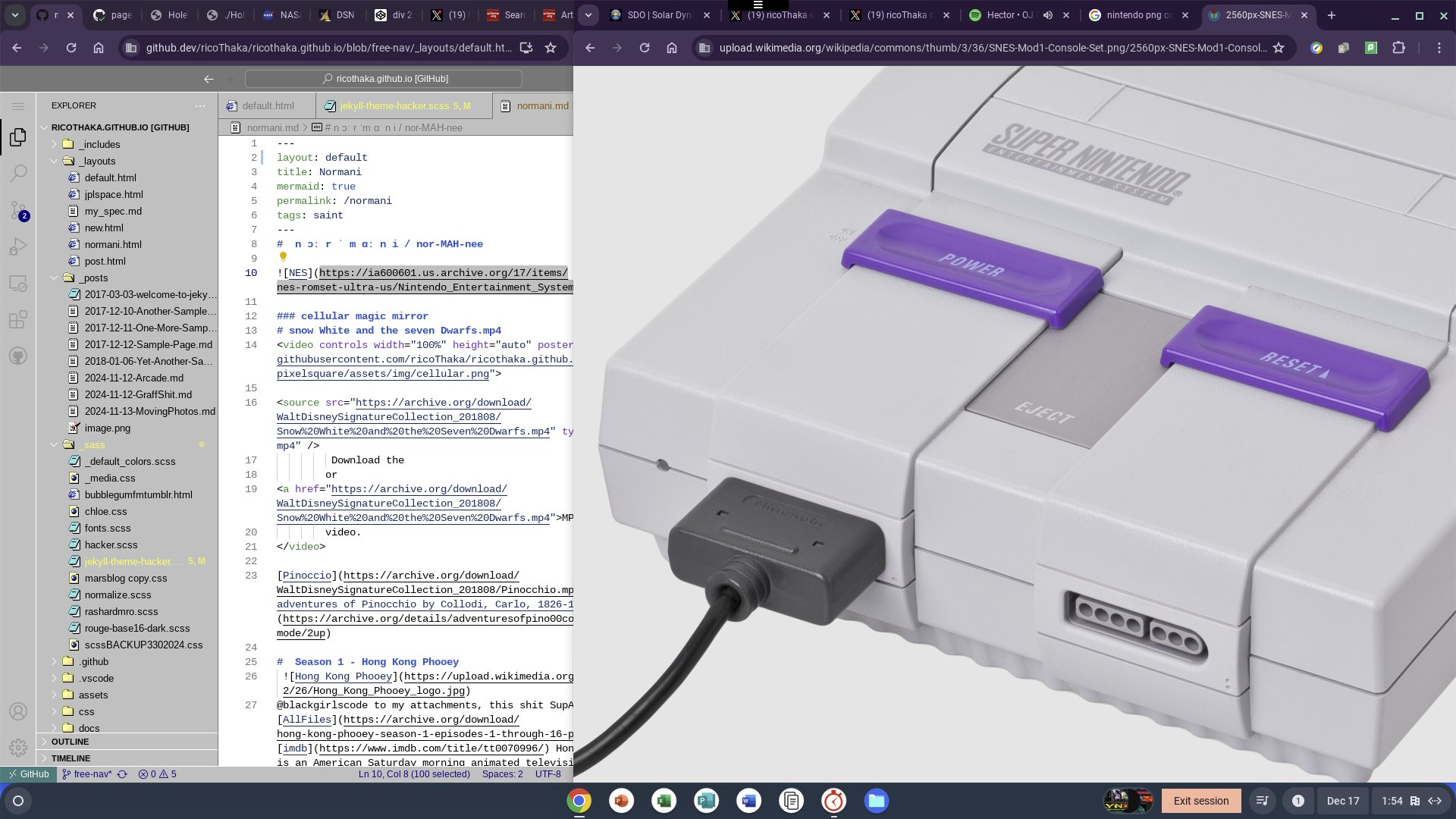Open Chrome from the shelf

[x=579, y=801]
